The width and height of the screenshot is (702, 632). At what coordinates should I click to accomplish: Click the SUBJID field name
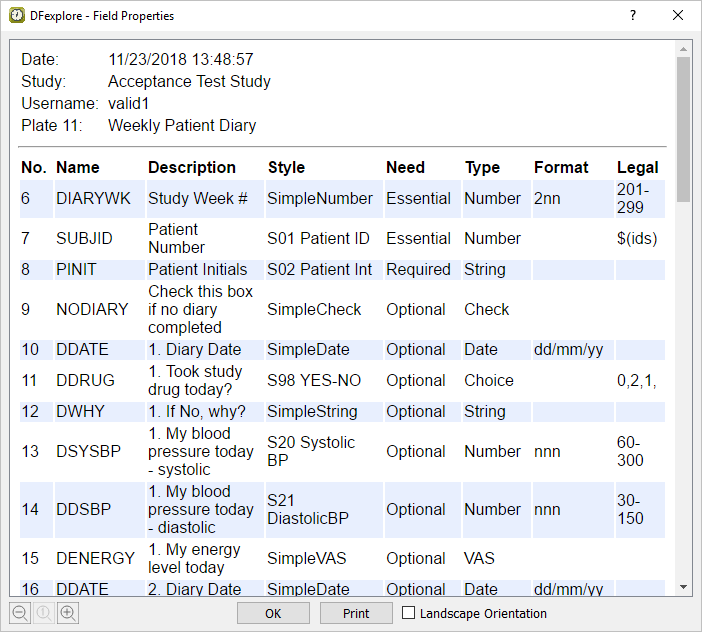point(84,239)
